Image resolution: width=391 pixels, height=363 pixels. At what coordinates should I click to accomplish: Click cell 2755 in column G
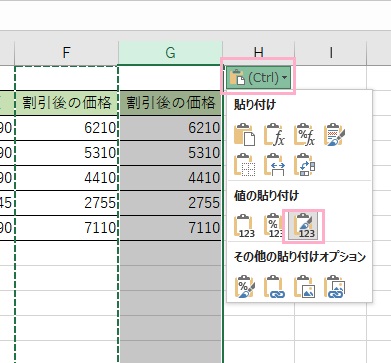coord(170,203)
